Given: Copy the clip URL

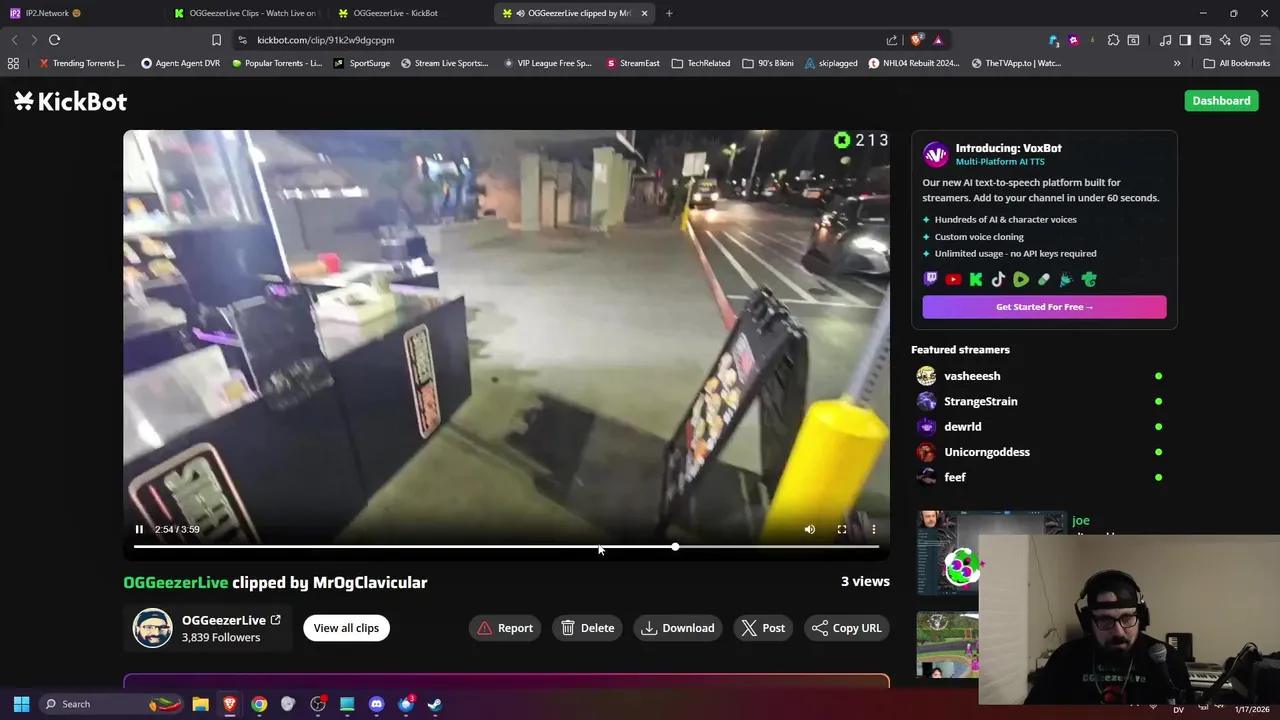Looking at the screenshot, I should [847, 628].
